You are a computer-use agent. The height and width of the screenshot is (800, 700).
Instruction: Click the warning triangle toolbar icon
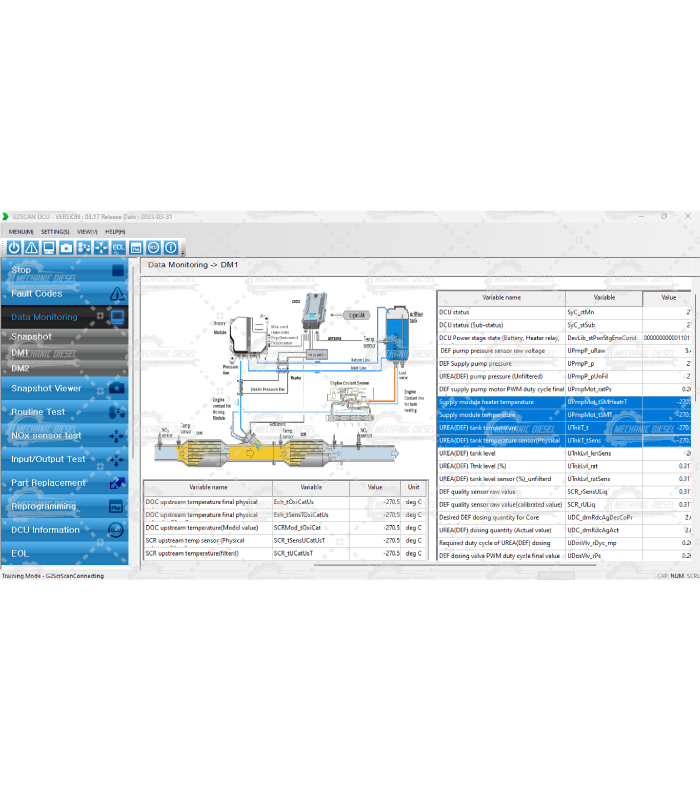point(31,247)
